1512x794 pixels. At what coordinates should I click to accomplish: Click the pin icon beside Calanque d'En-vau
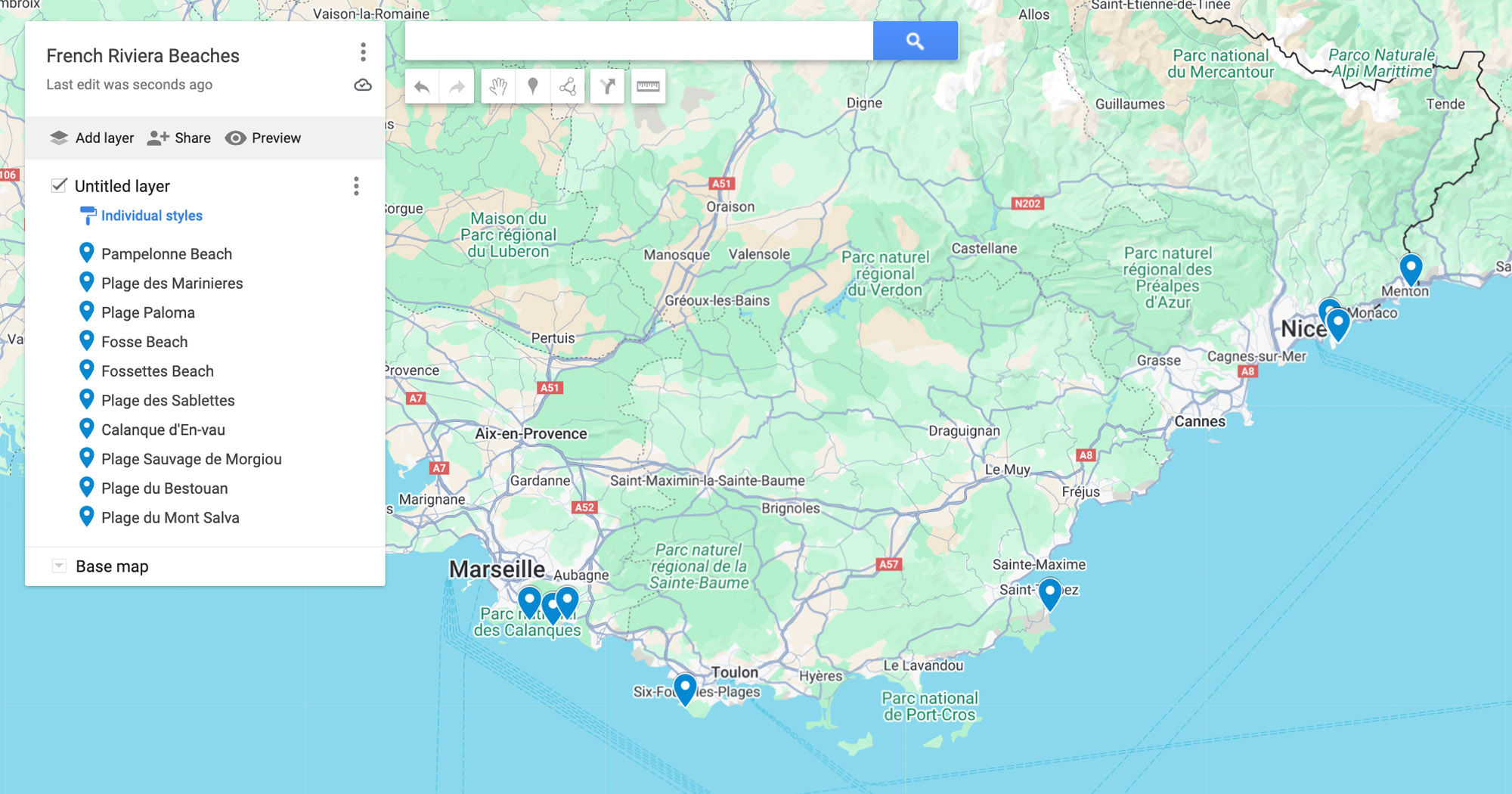coord(87,429)
